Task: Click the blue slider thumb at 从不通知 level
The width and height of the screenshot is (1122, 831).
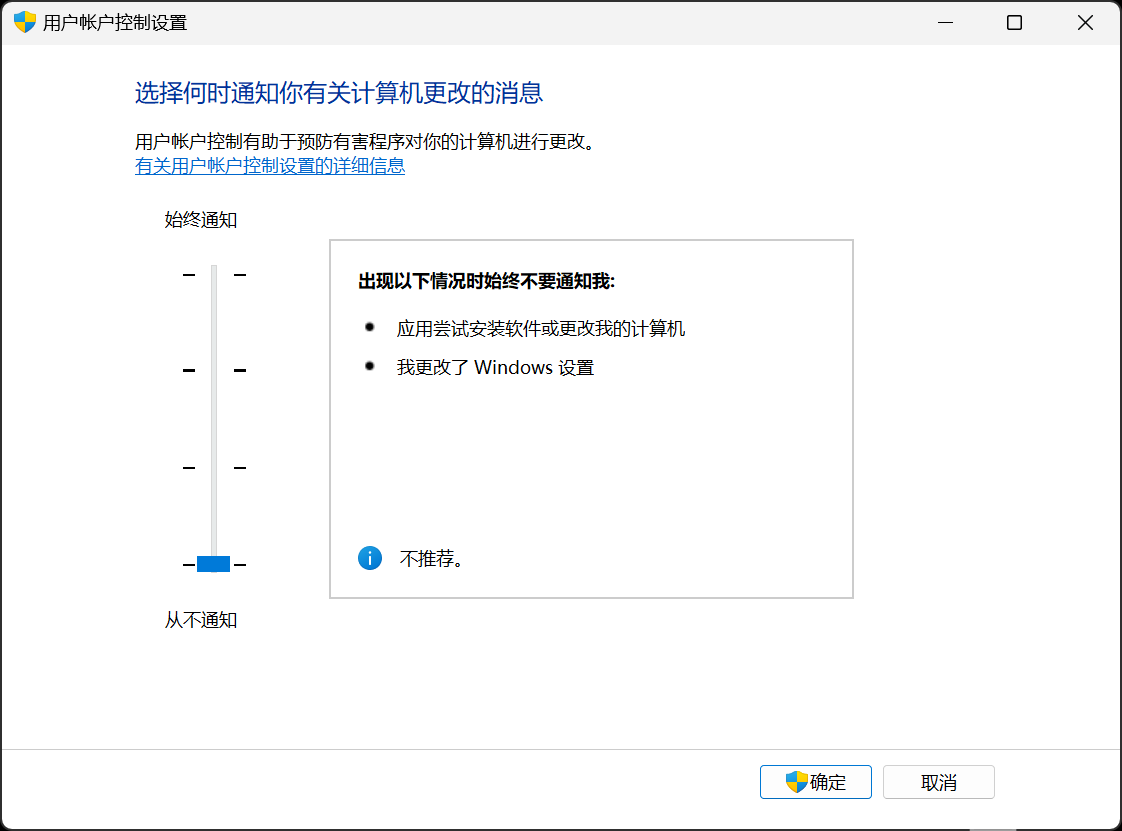Action: (213, 564)
